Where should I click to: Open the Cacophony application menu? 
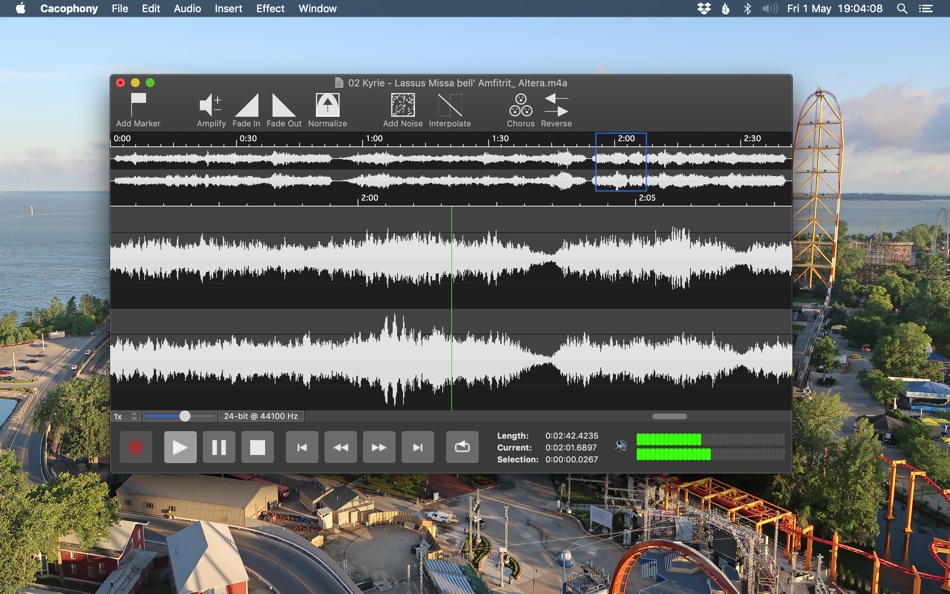[69, 8]
